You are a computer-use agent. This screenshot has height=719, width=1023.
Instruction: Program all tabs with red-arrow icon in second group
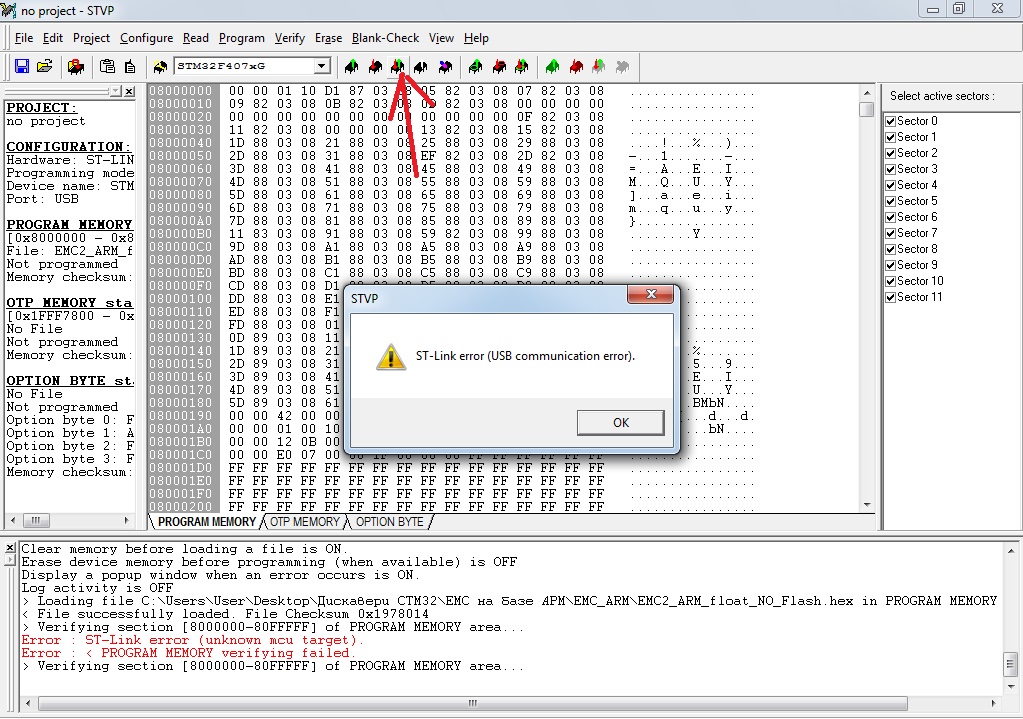point(499,67)
